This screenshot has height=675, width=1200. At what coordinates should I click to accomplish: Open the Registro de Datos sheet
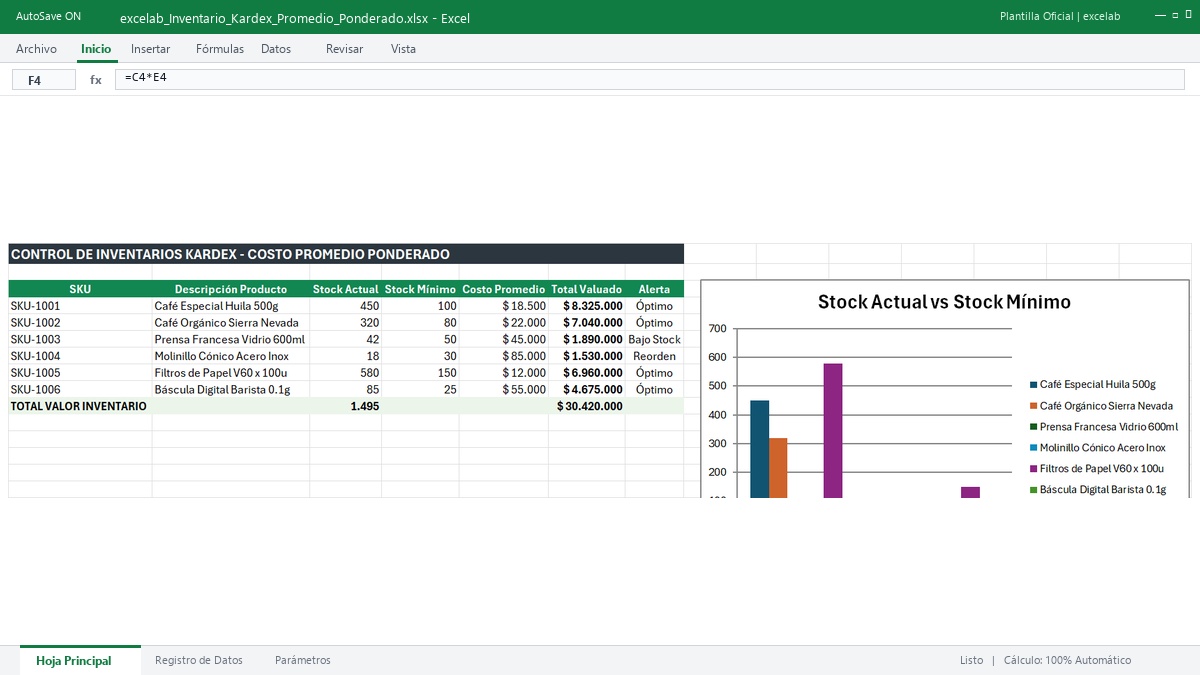coord(199,661)
